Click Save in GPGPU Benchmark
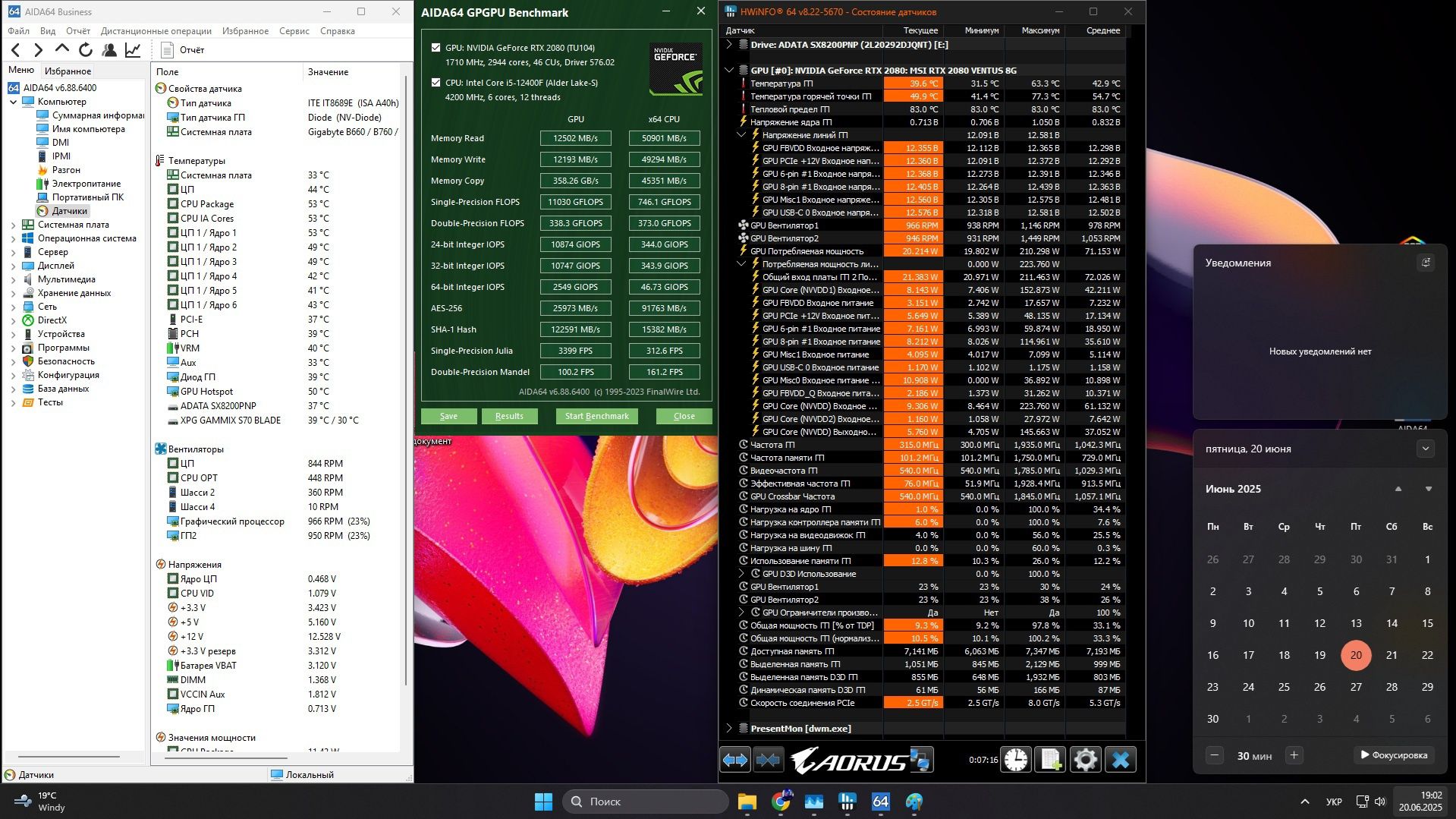This screenshot has width=1456, height=819. [x=449, y=416]
